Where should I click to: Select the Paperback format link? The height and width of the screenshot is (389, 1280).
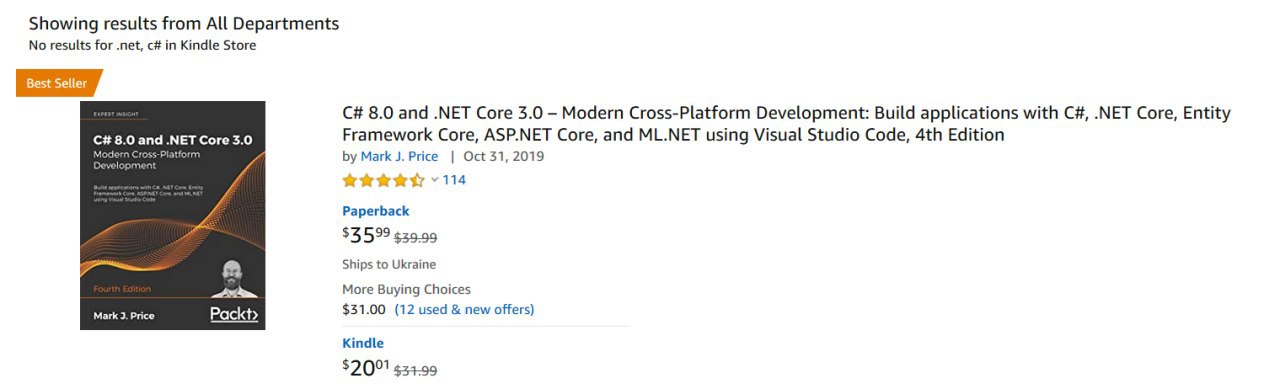coord(376,211)
